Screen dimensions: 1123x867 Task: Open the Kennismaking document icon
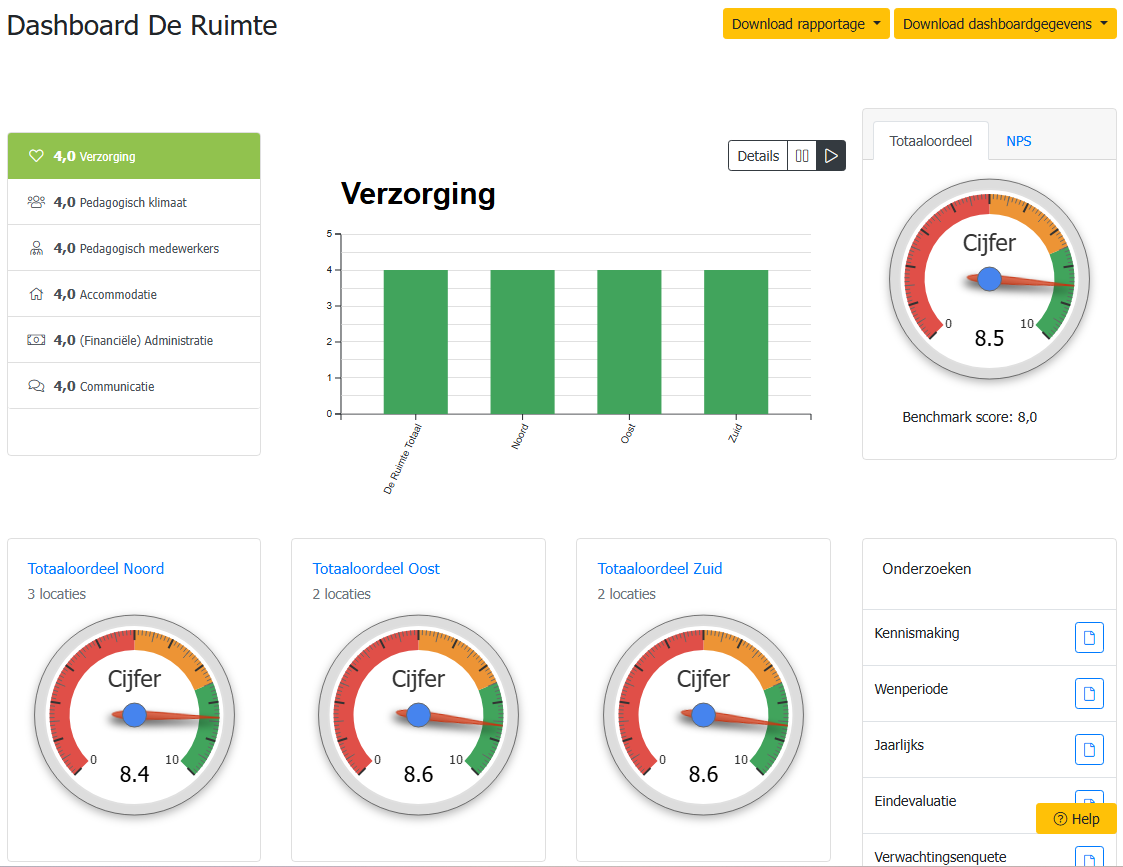pyautogui.click(x=1089, y=637)
